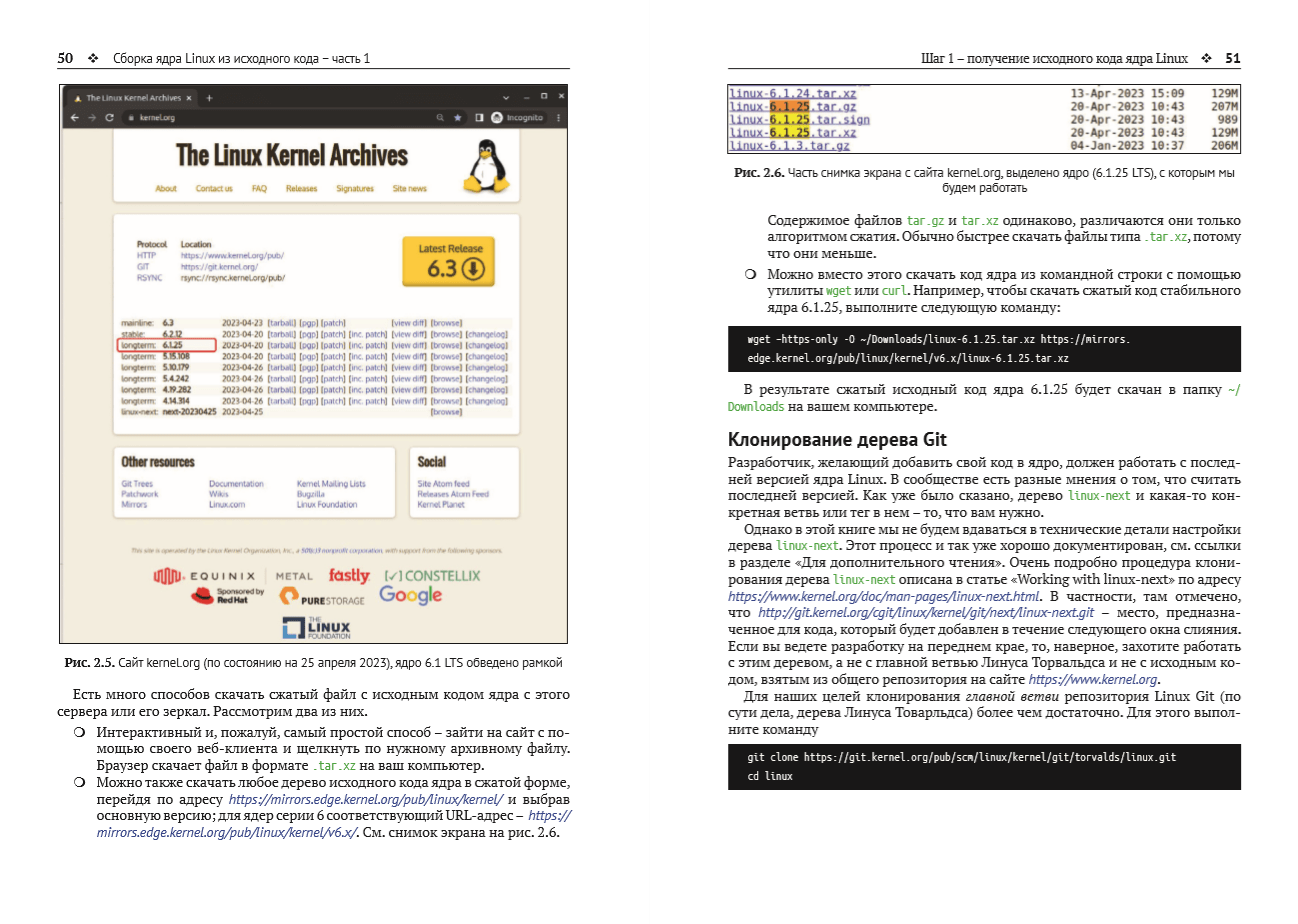Expand the tab search chevron
Screen dimensions: 1298x924
click(x=506, y=97)
